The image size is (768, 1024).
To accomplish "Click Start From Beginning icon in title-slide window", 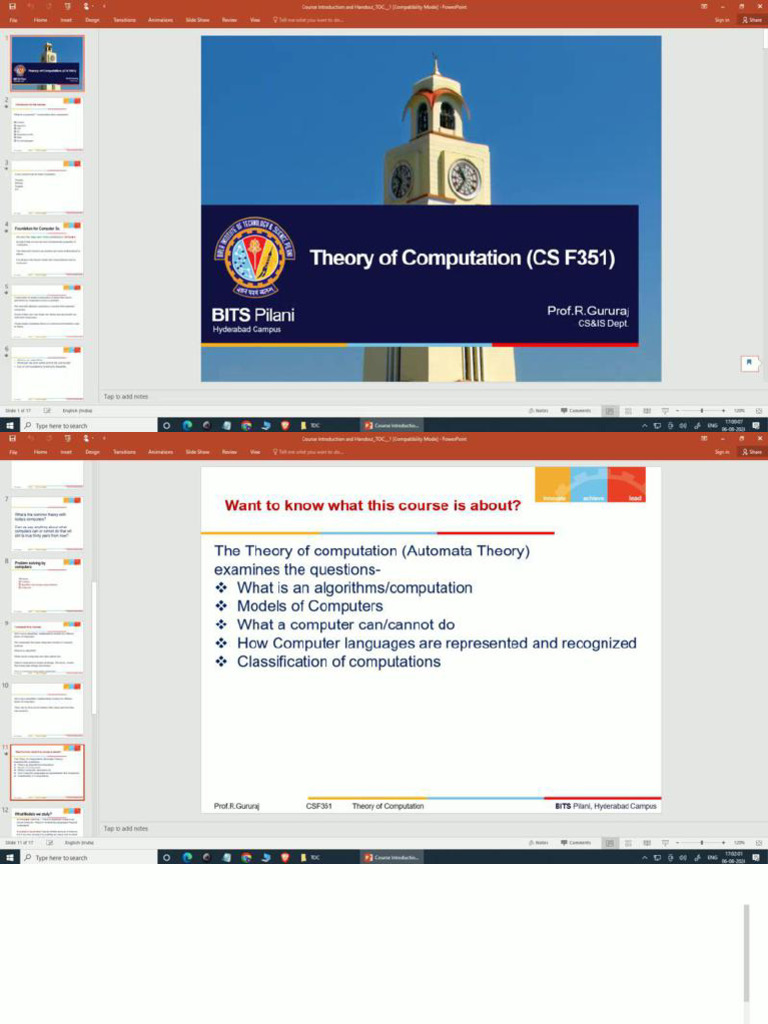I will (67, 7).
